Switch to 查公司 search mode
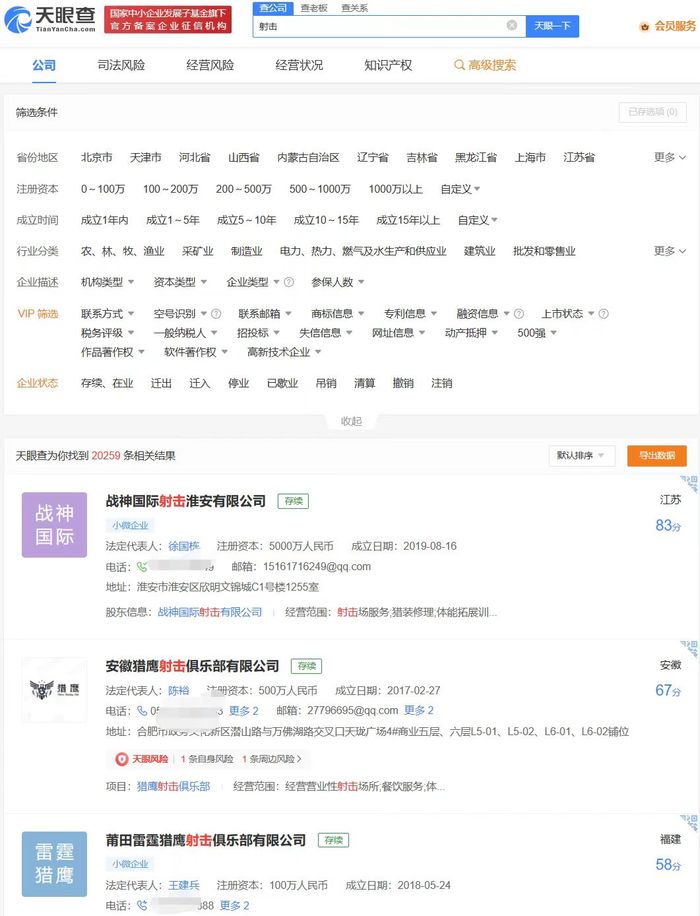The height and width of the screenshot is (916, 700). point(273,8)
